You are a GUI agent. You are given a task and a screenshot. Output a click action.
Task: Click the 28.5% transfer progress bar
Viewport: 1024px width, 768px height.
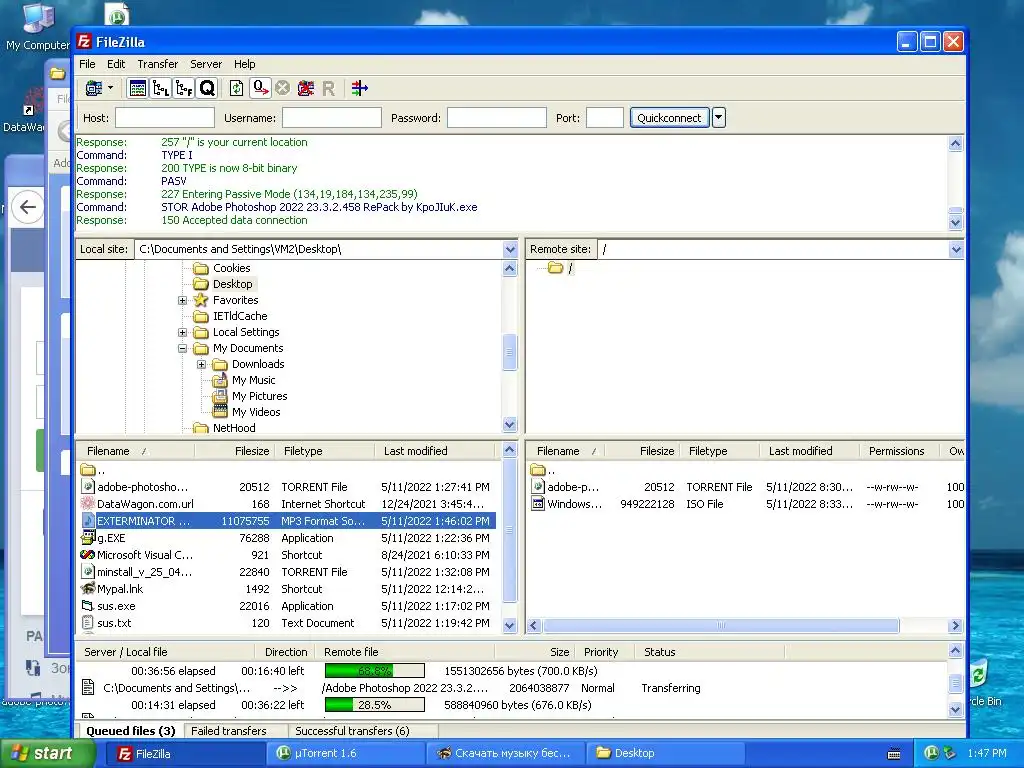pos(375,705)
